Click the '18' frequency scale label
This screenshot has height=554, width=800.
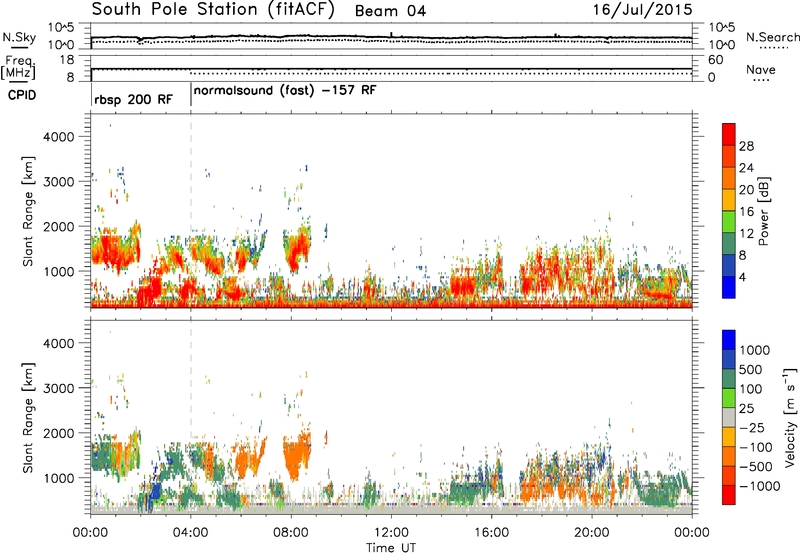[67, 60]
